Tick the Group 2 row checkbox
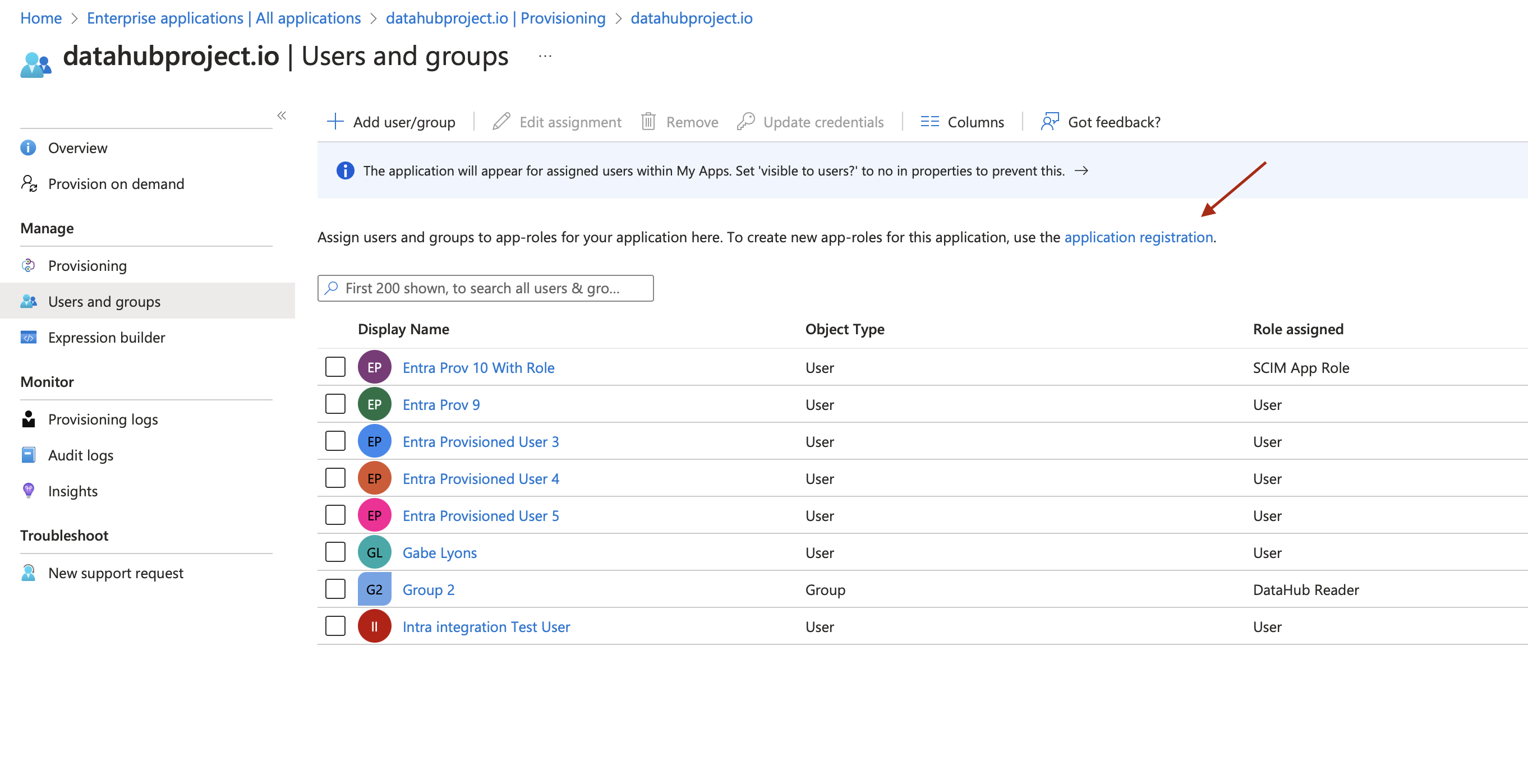1528x784 pixels. [x=335, y=589]
